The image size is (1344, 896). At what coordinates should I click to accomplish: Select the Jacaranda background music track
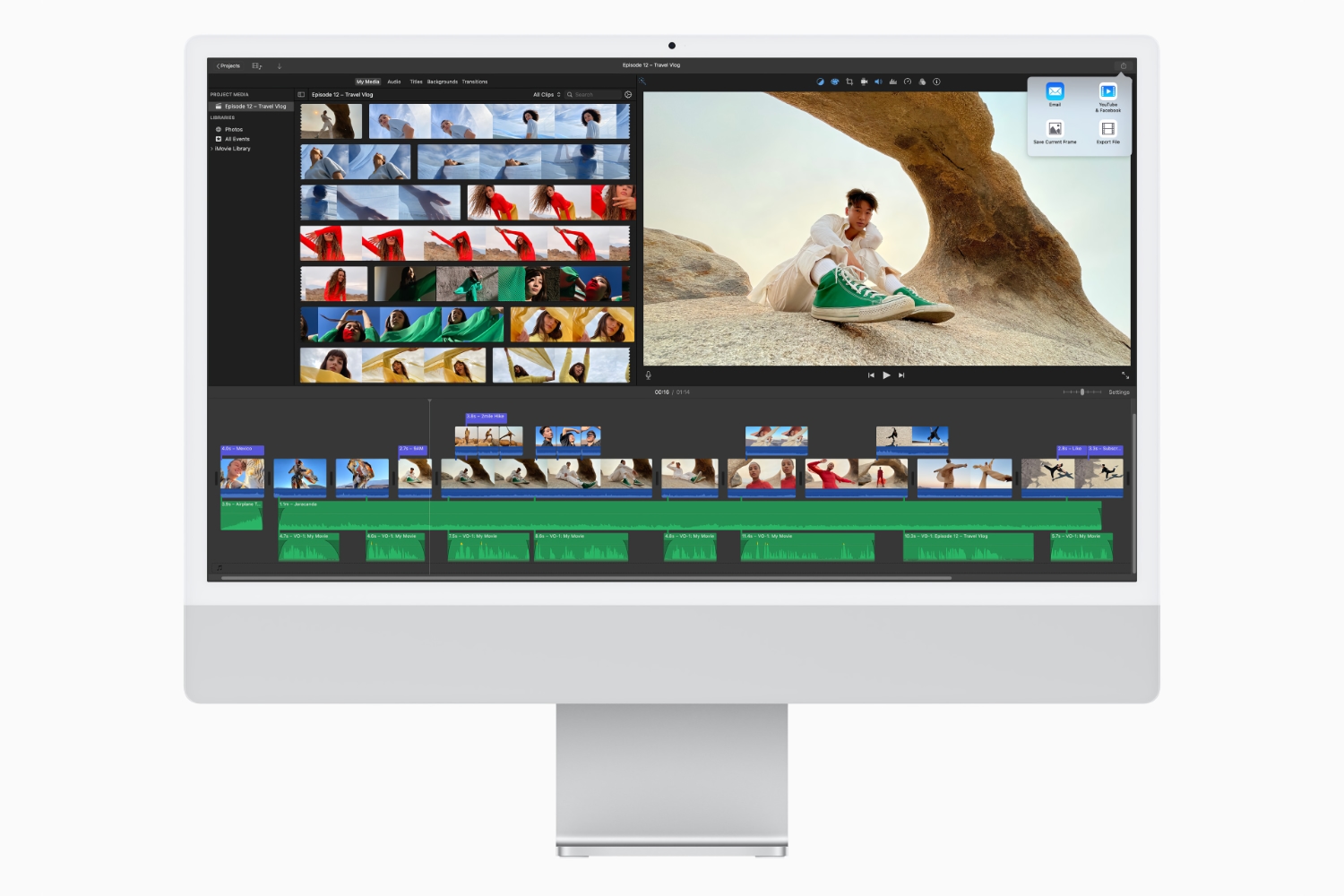690,515
